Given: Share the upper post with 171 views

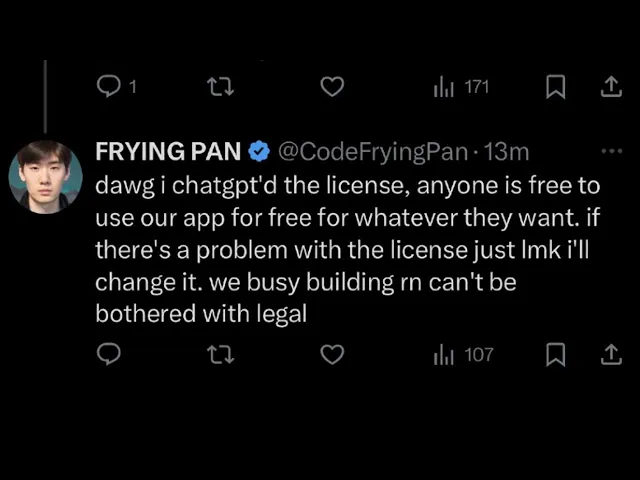Looking at the screenshot, I should coord(610,87).
